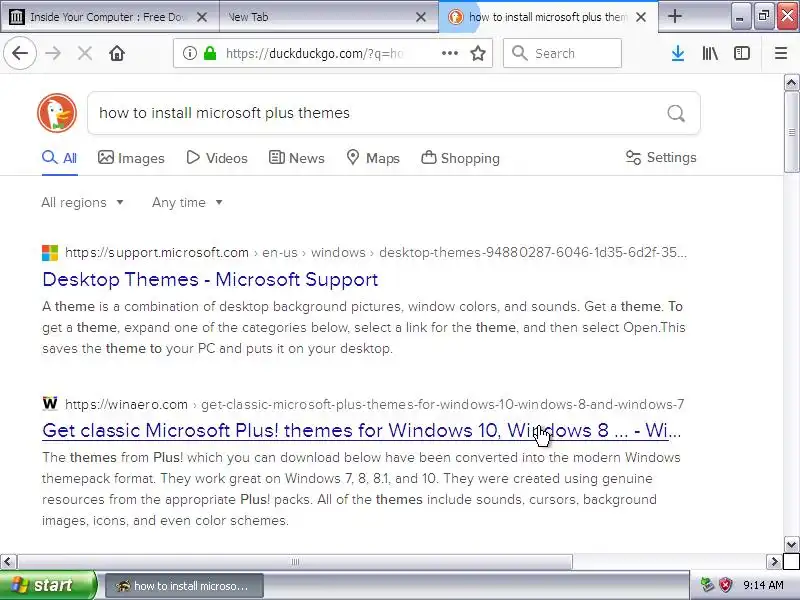Viewport: 800px width, 600px height.
Task: Click the vertical scrollbar thumb
Action: (x=791, y=132)
